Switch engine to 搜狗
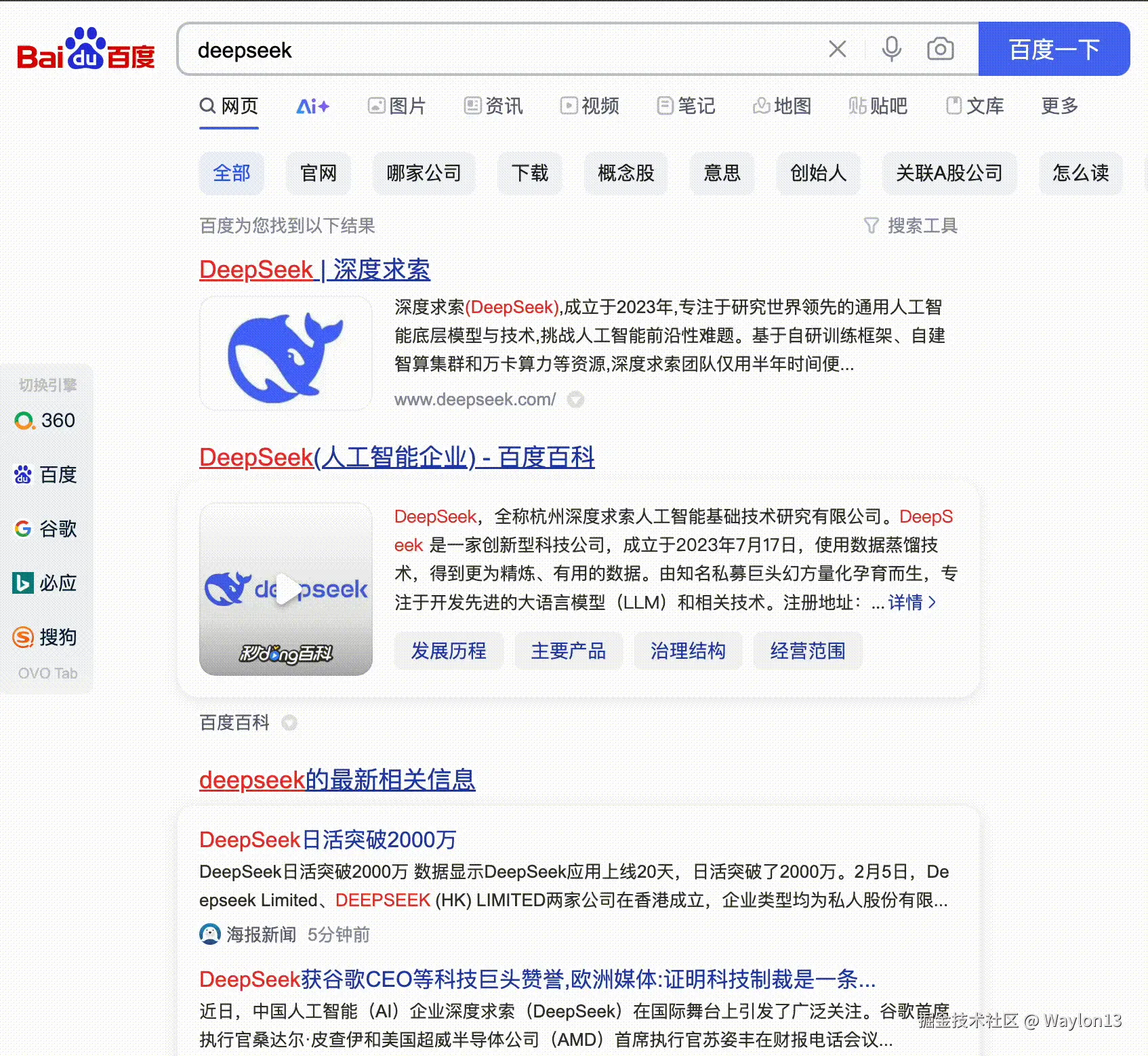The image size is (1148, 1056). click(45, 637)
